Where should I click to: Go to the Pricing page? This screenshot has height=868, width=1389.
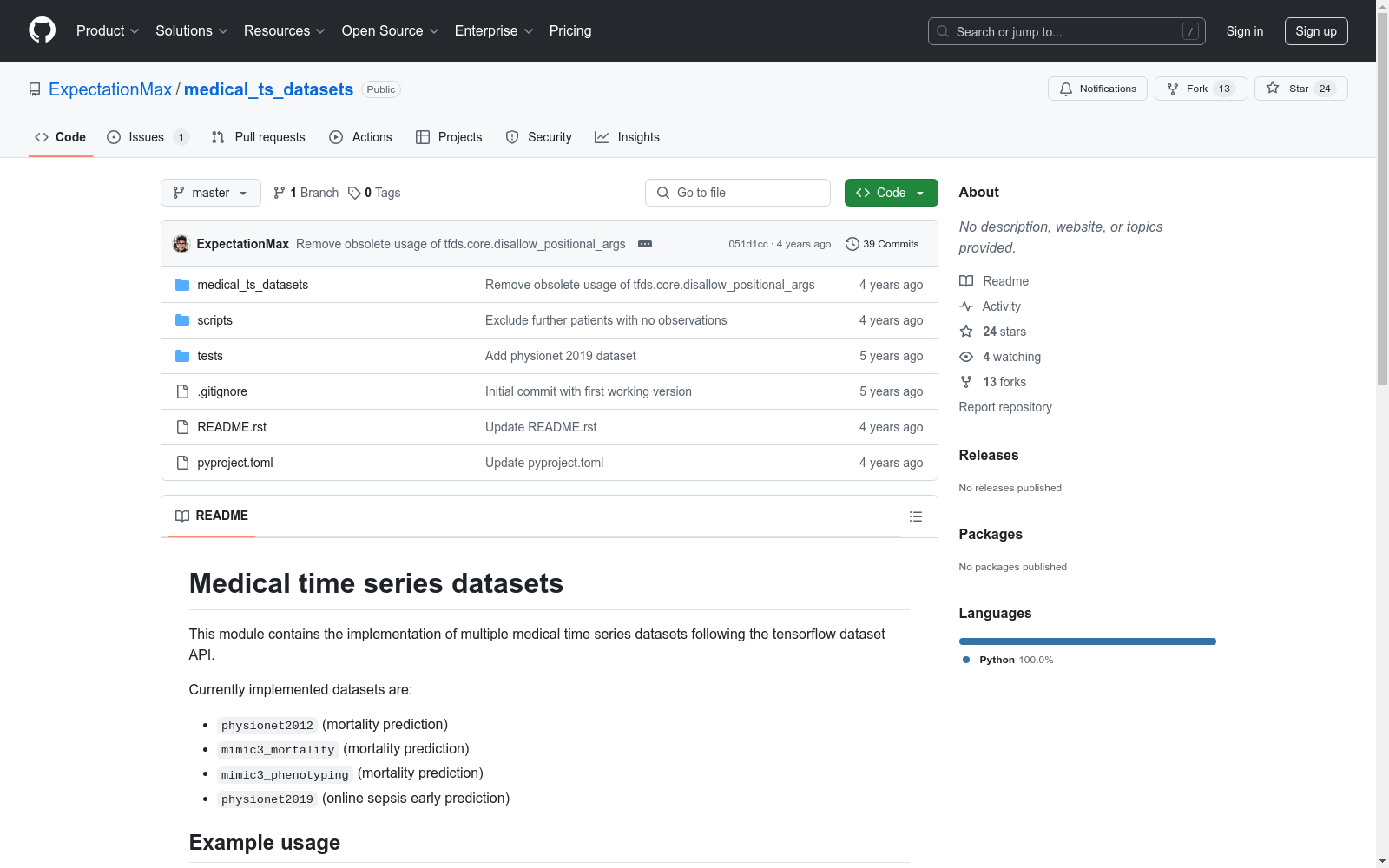pos(570,31)
